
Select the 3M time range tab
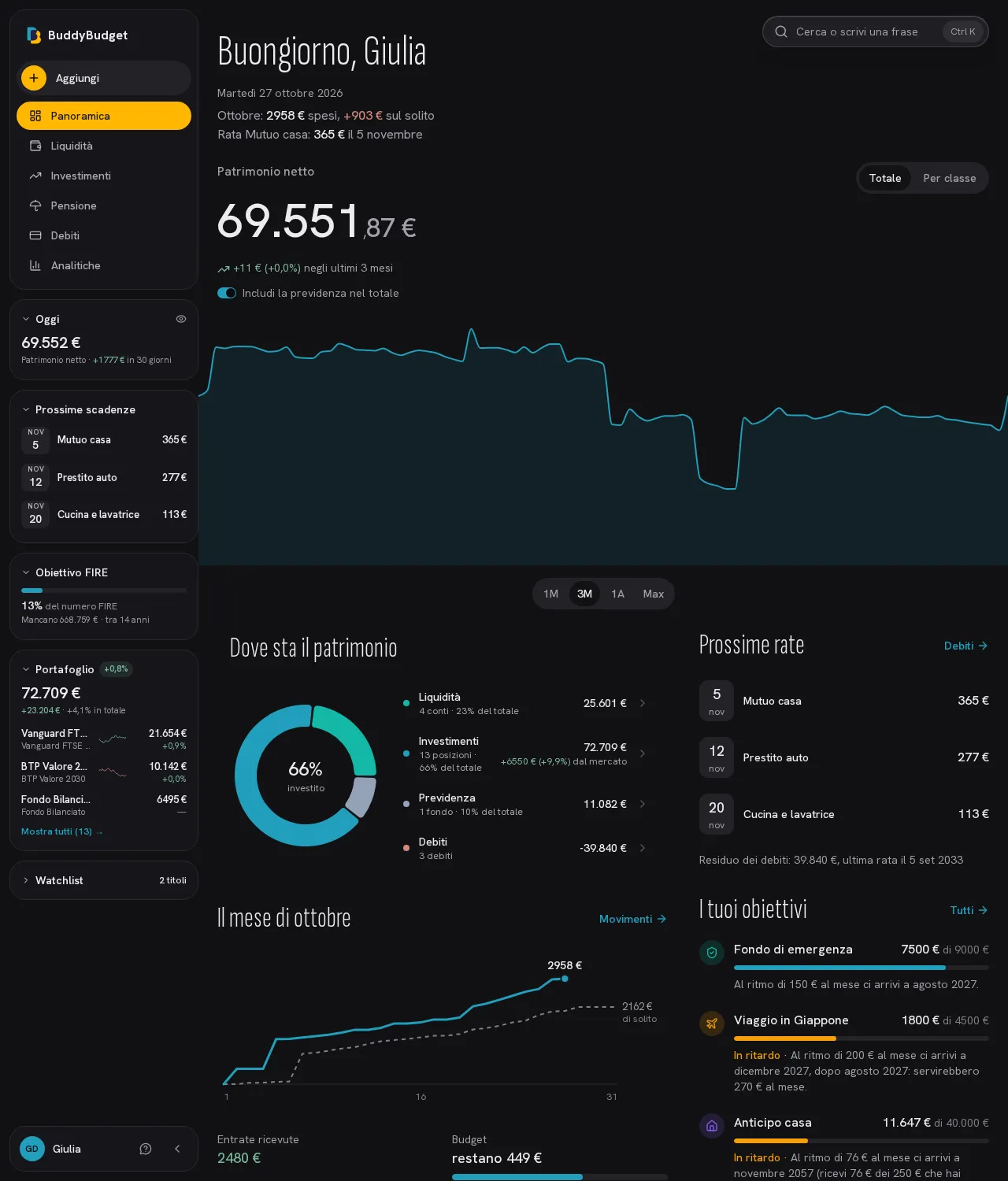tap(584, 594)
